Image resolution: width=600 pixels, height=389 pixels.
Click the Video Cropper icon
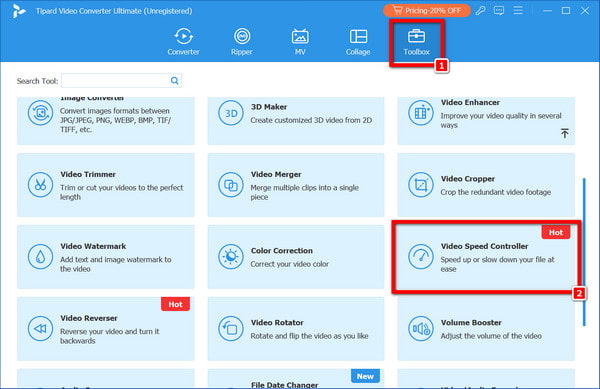point(421,185)
